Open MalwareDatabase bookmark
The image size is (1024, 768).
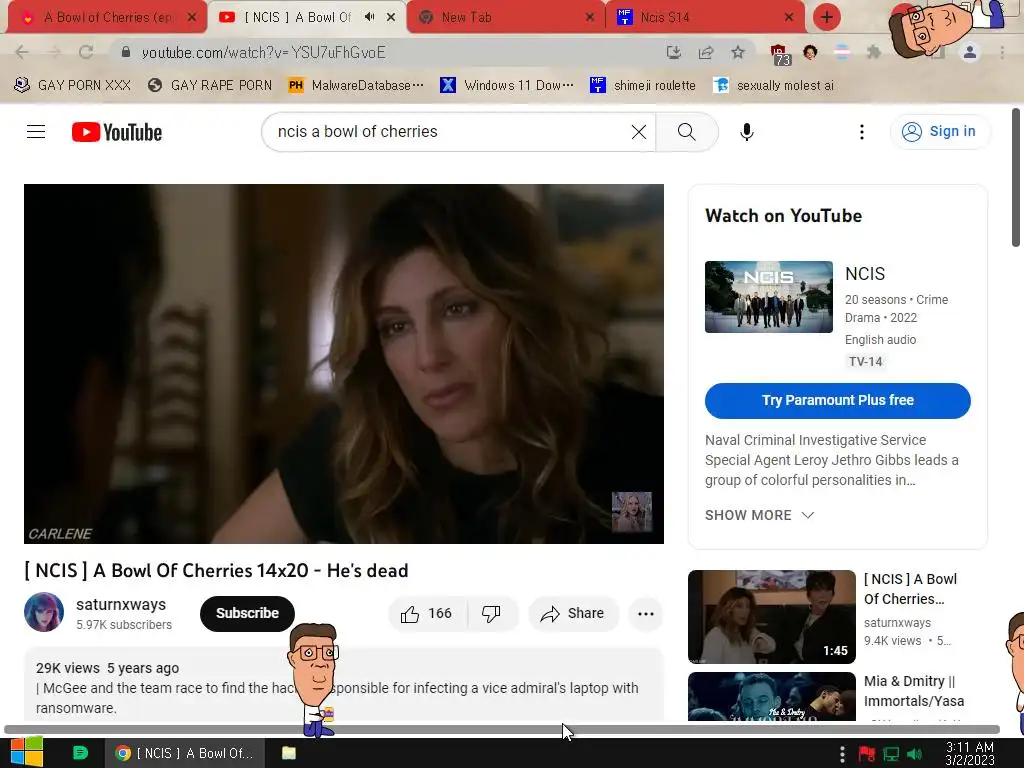pyautogui.click(x=356, y=86)
